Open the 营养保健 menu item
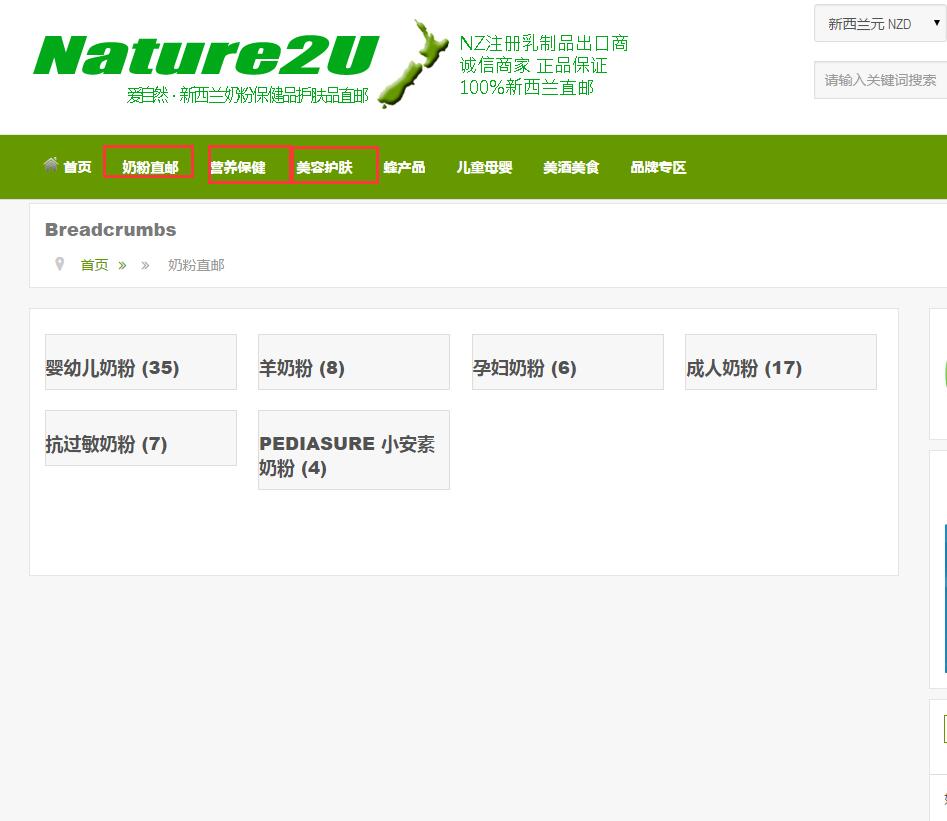 coord(237,167)
